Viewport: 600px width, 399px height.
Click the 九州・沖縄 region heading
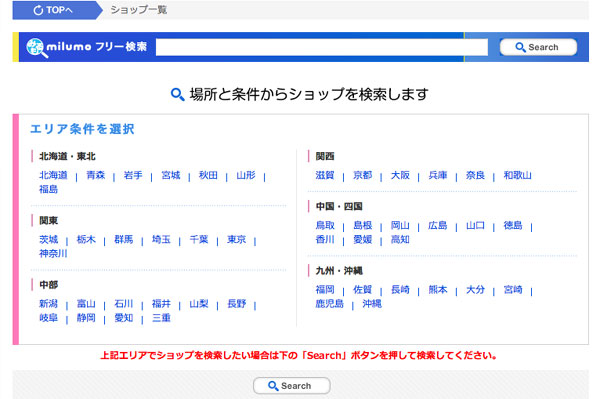pyautogui.click(x=339, y=271)
